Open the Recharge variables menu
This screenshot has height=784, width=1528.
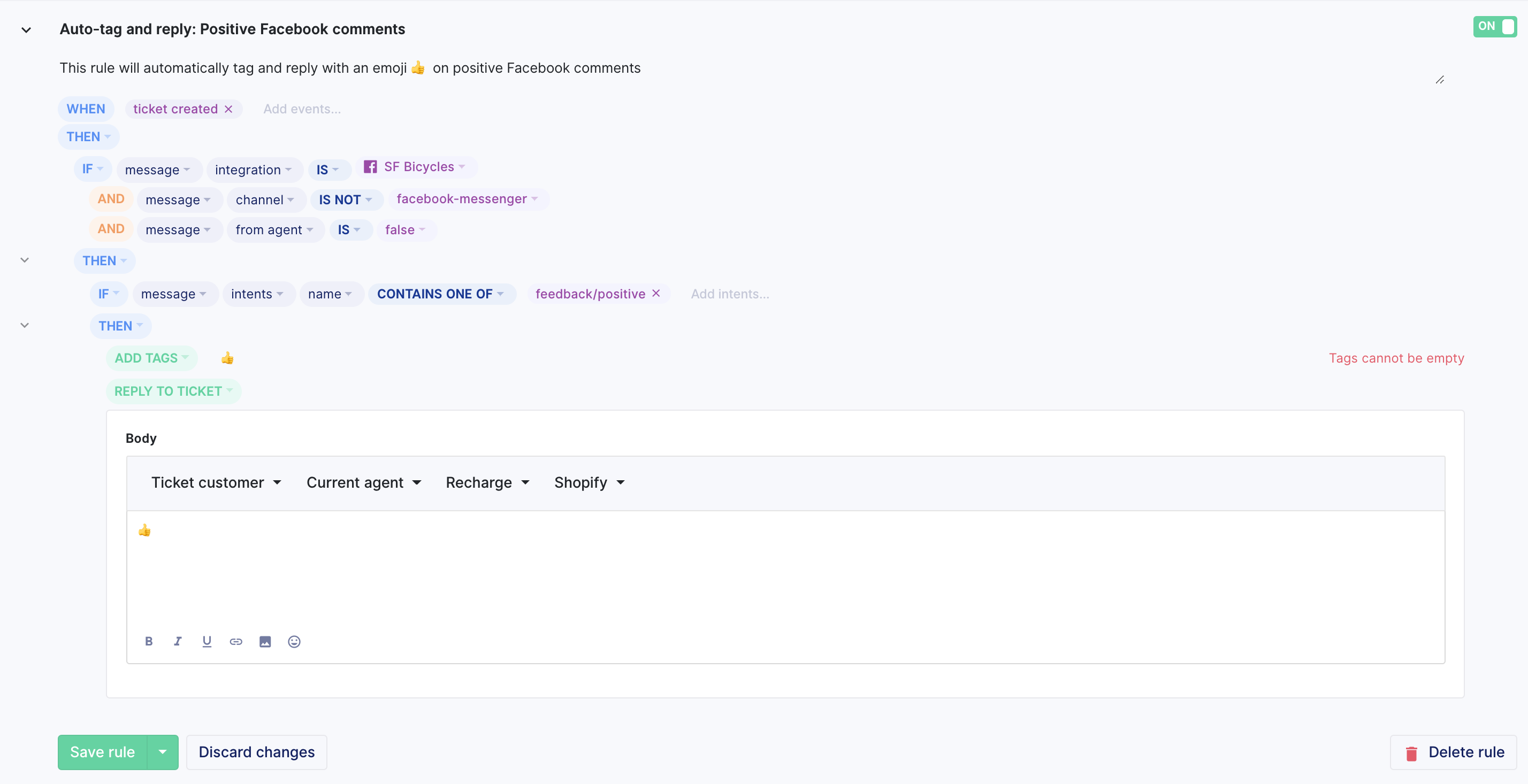pyautogui.click(x=487, y=483)
